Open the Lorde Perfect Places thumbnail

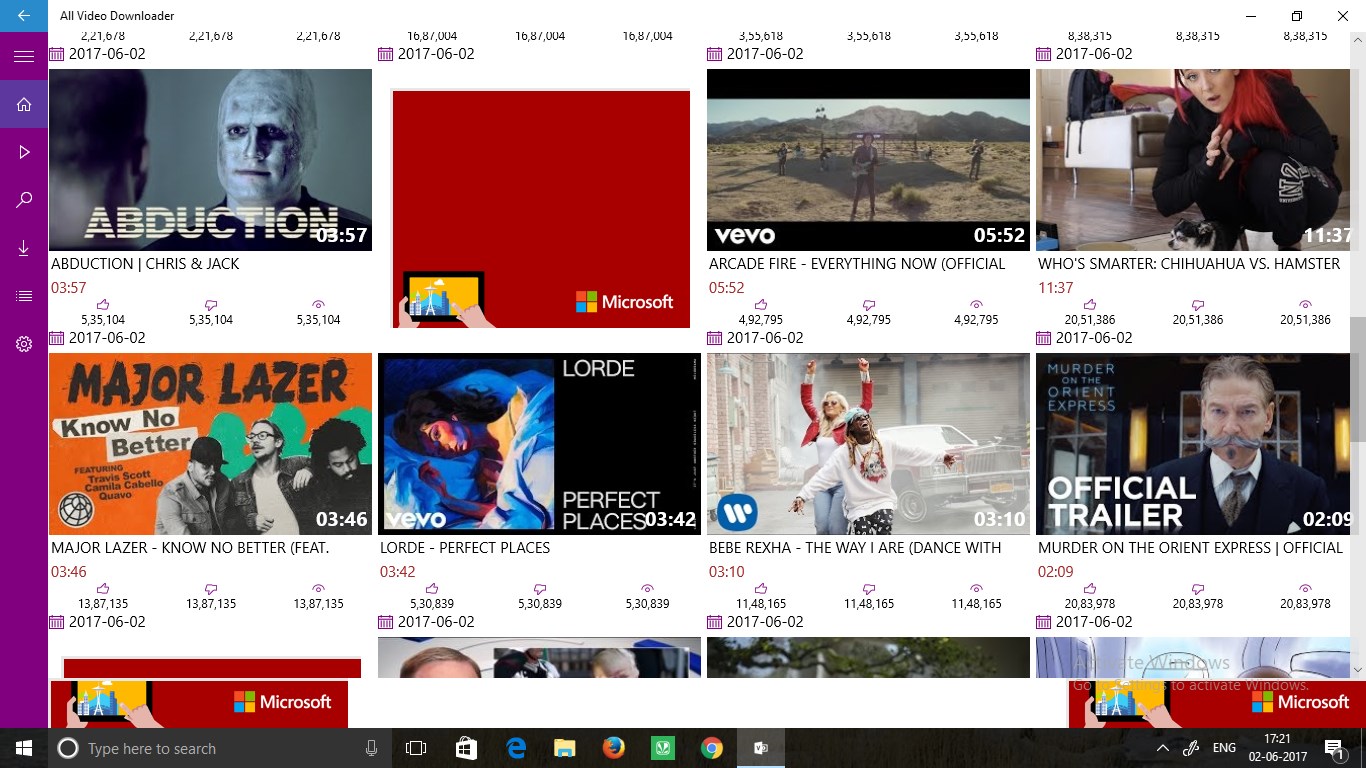(x=539, y=444)
